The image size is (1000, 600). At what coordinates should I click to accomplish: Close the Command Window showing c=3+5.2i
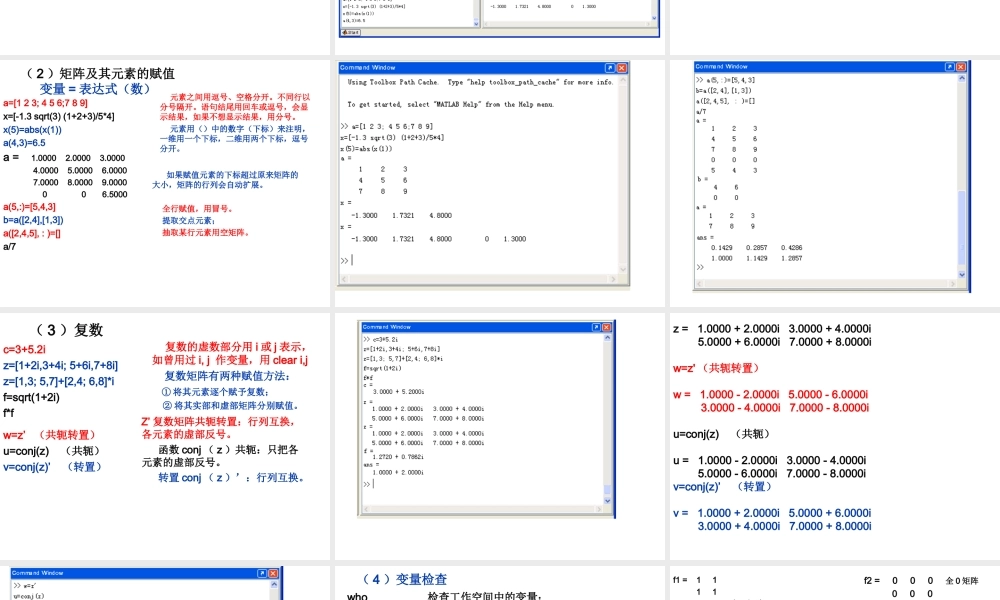point(607,327)
